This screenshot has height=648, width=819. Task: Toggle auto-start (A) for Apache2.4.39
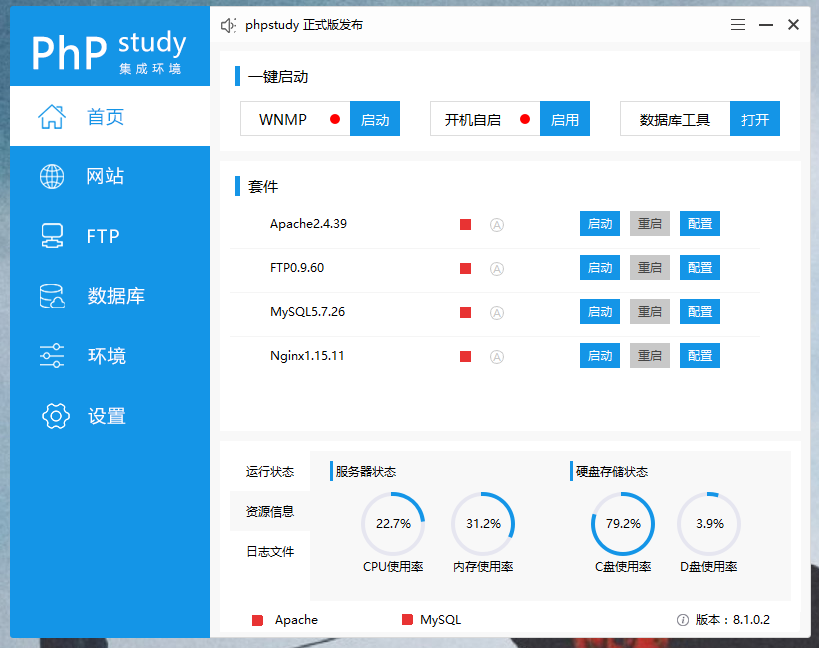(x=497, y=224)
